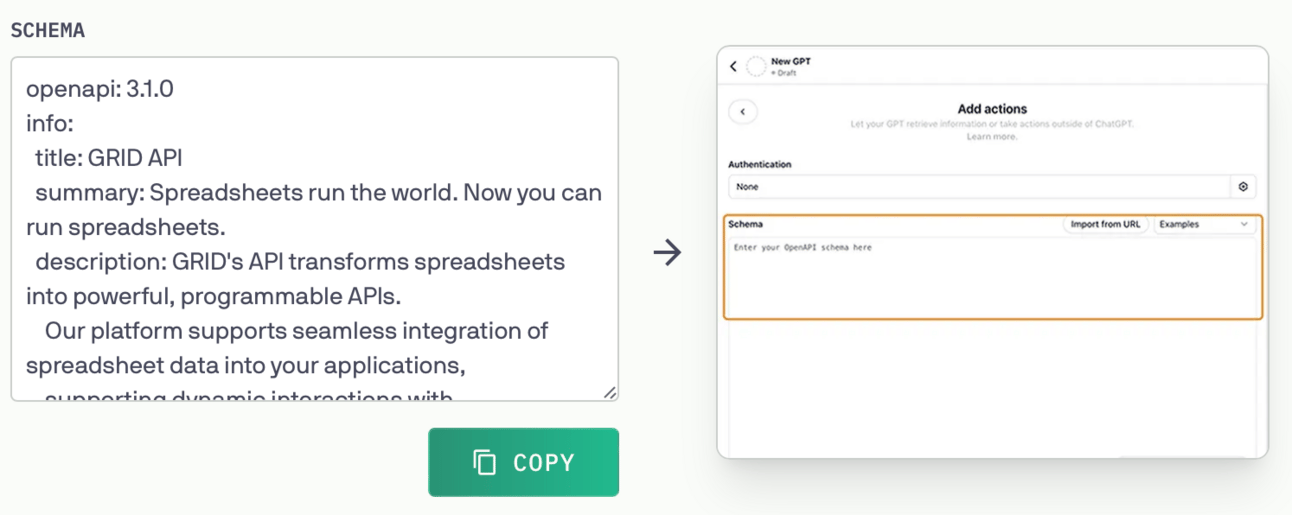Click the back chevron beside New GPT

pos(733,66)
